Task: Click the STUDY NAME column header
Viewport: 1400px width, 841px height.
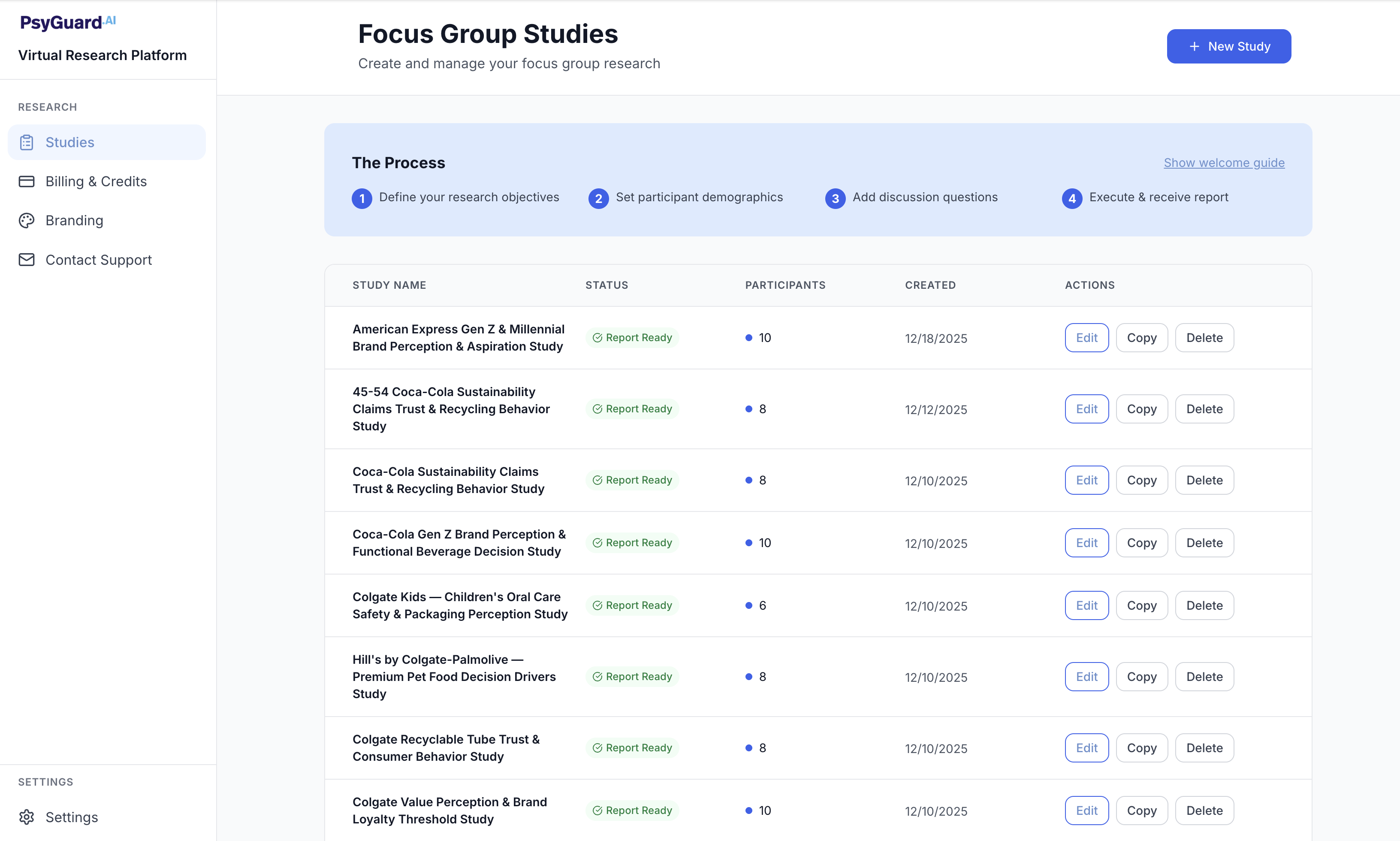Action: [x=389, y=285]
